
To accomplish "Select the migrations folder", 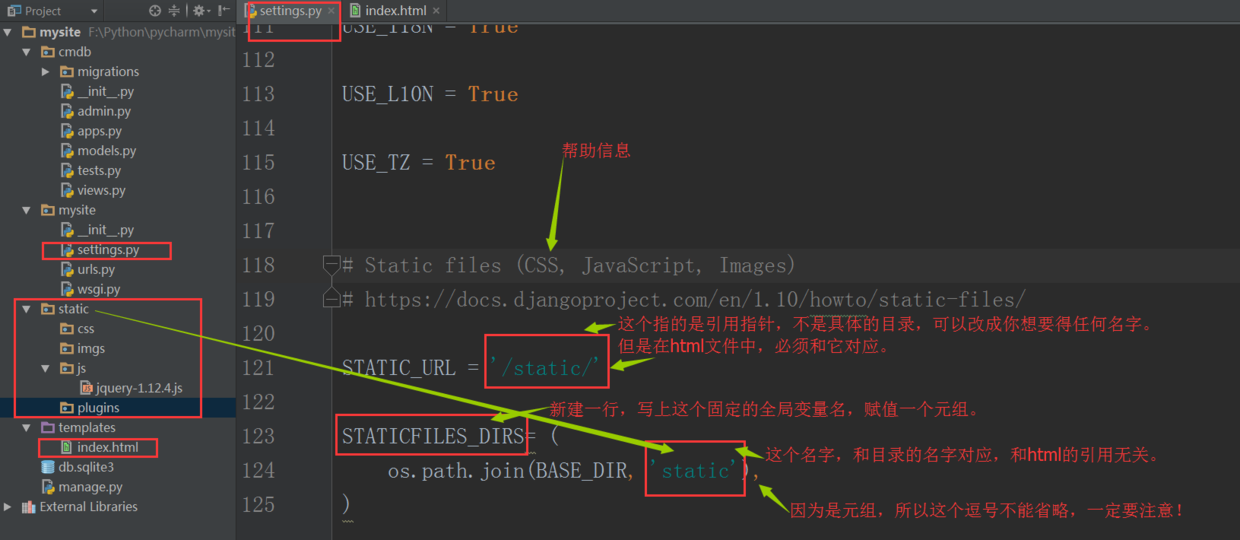I will point(99,72).
